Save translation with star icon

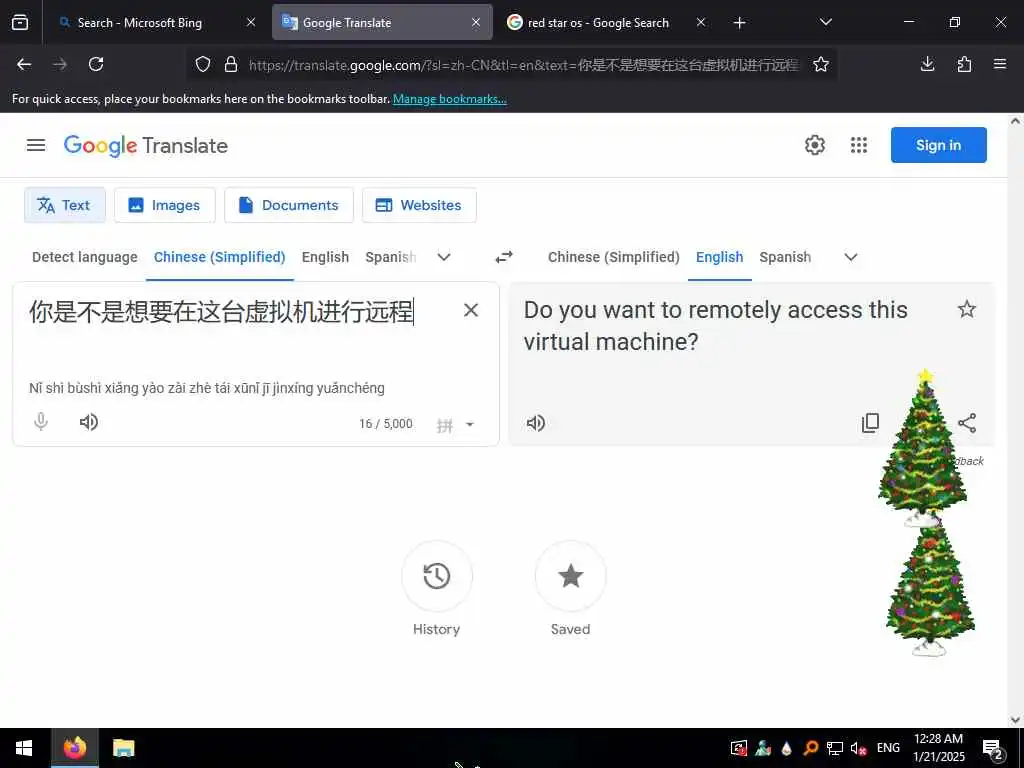(967, 309)
